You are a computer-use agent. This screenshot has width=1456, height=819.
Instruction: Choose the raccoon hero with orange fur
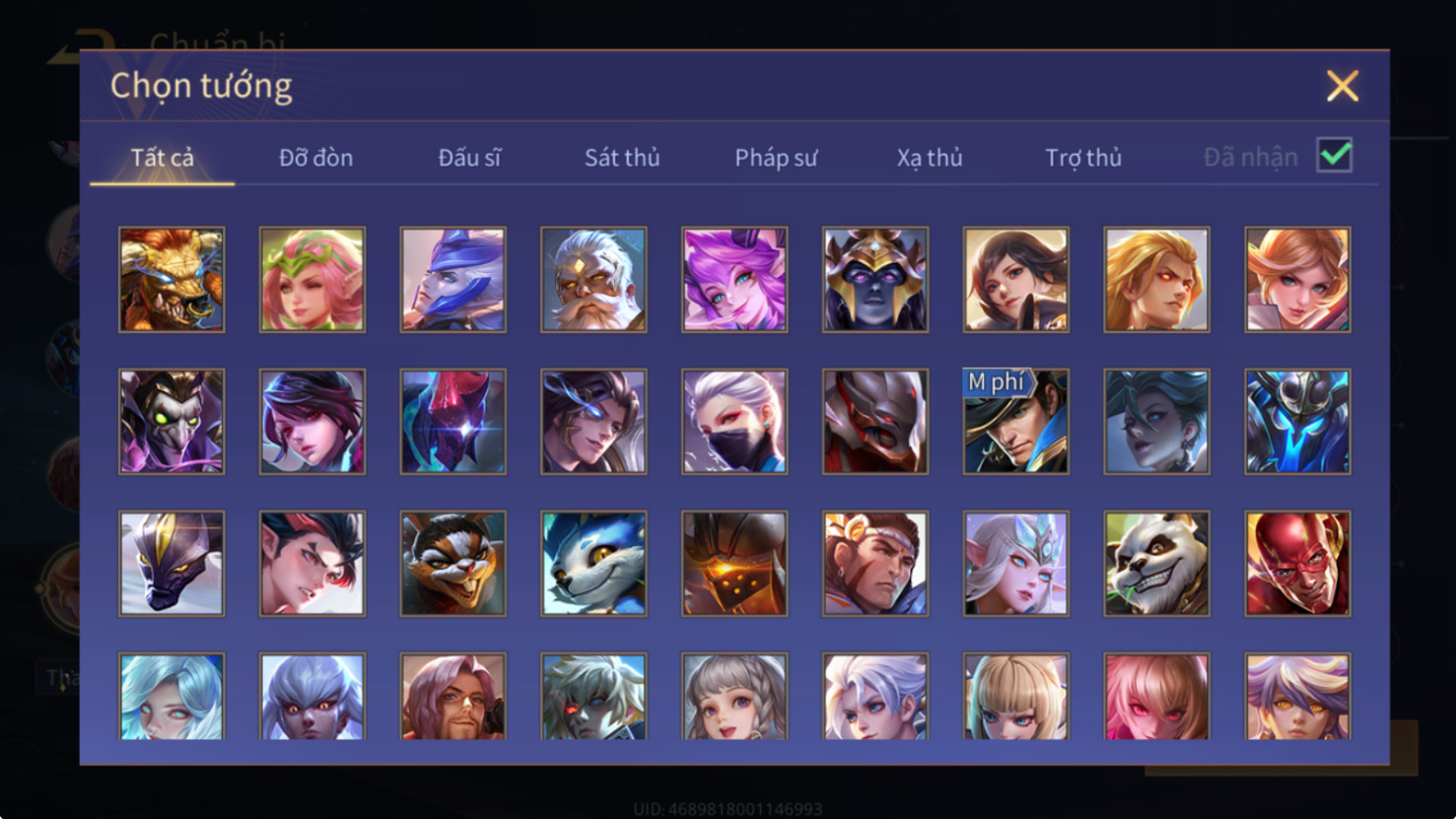point(452,564)
